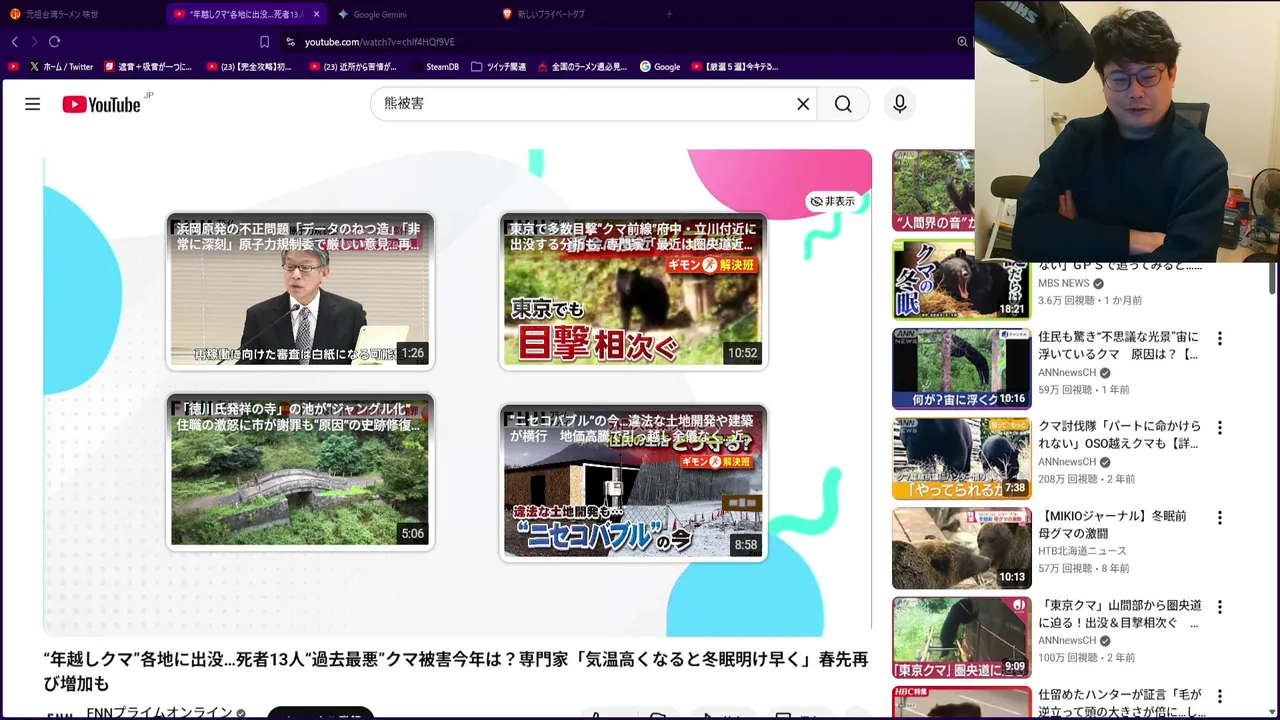Image resolution: width=1280 pixels, height=720 pixels.
Task: Go to YouTube home via logo
Action: pyautogui.click(x=102, y=104)
